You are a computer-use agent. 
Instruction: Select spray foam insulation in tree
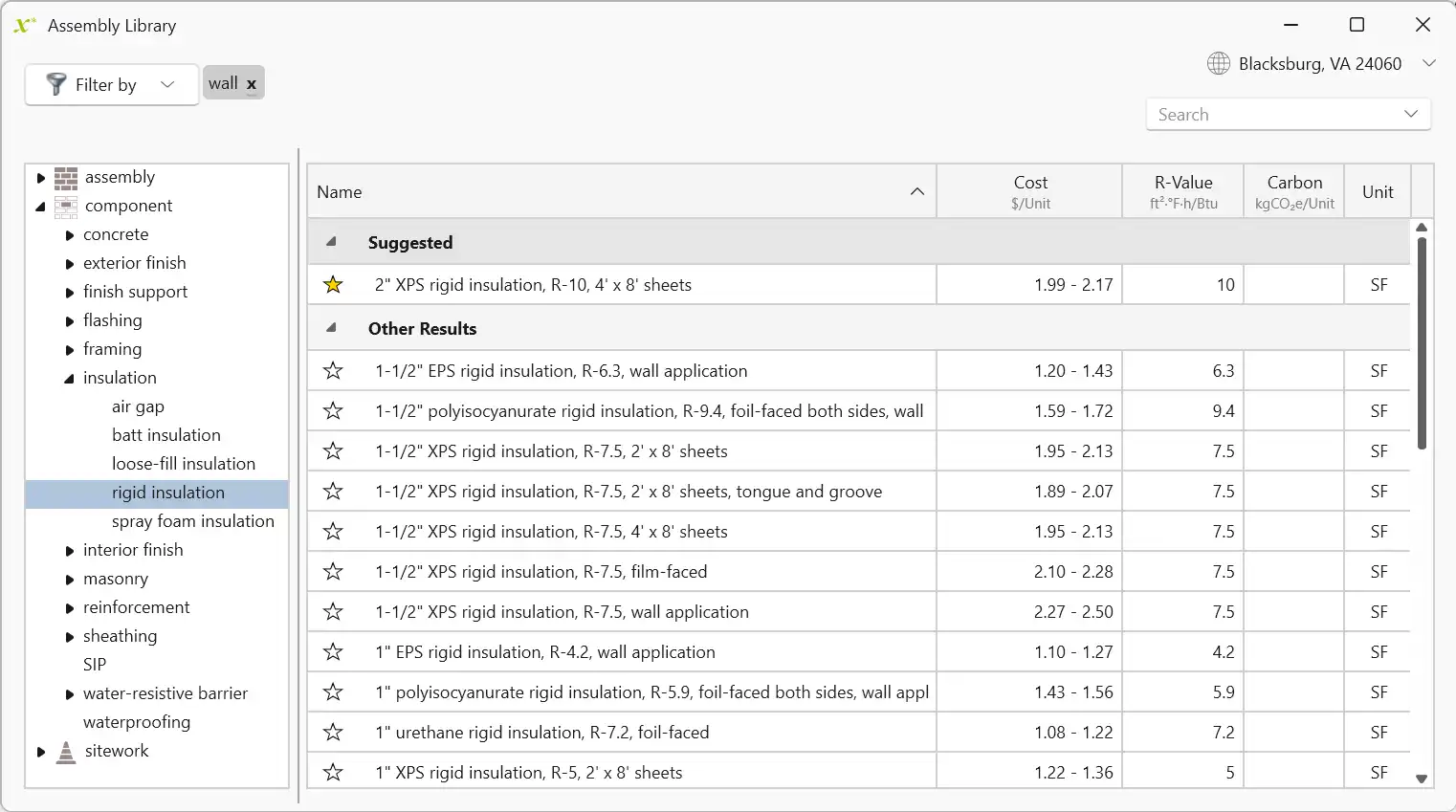click(192, 521)
